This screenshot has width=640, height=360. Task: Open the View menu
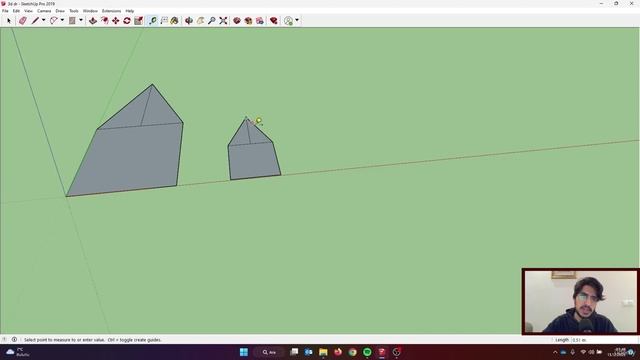(28, 11)
